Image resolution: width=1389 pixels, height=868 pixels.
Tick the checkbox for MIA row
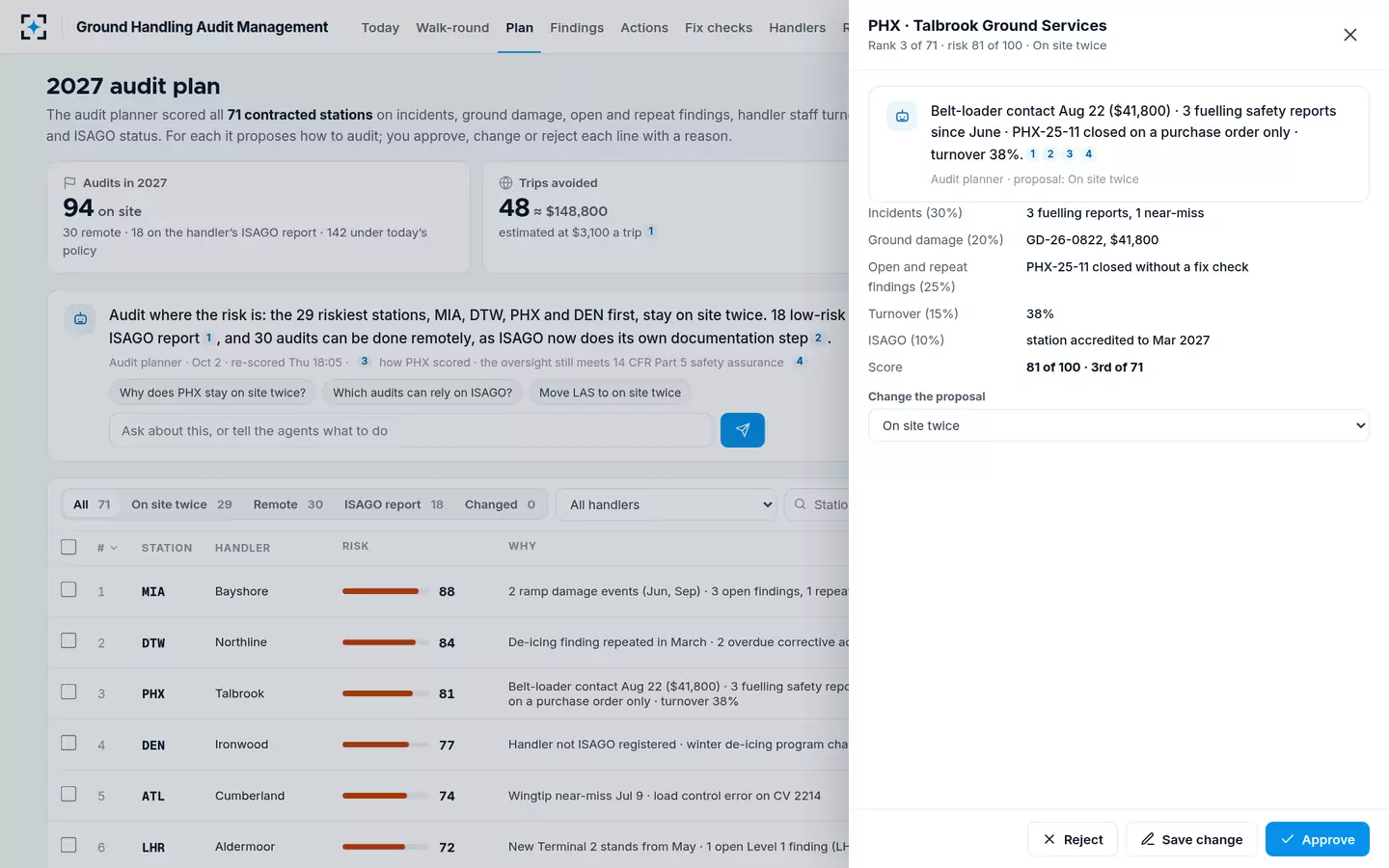[x=68, y=589]
